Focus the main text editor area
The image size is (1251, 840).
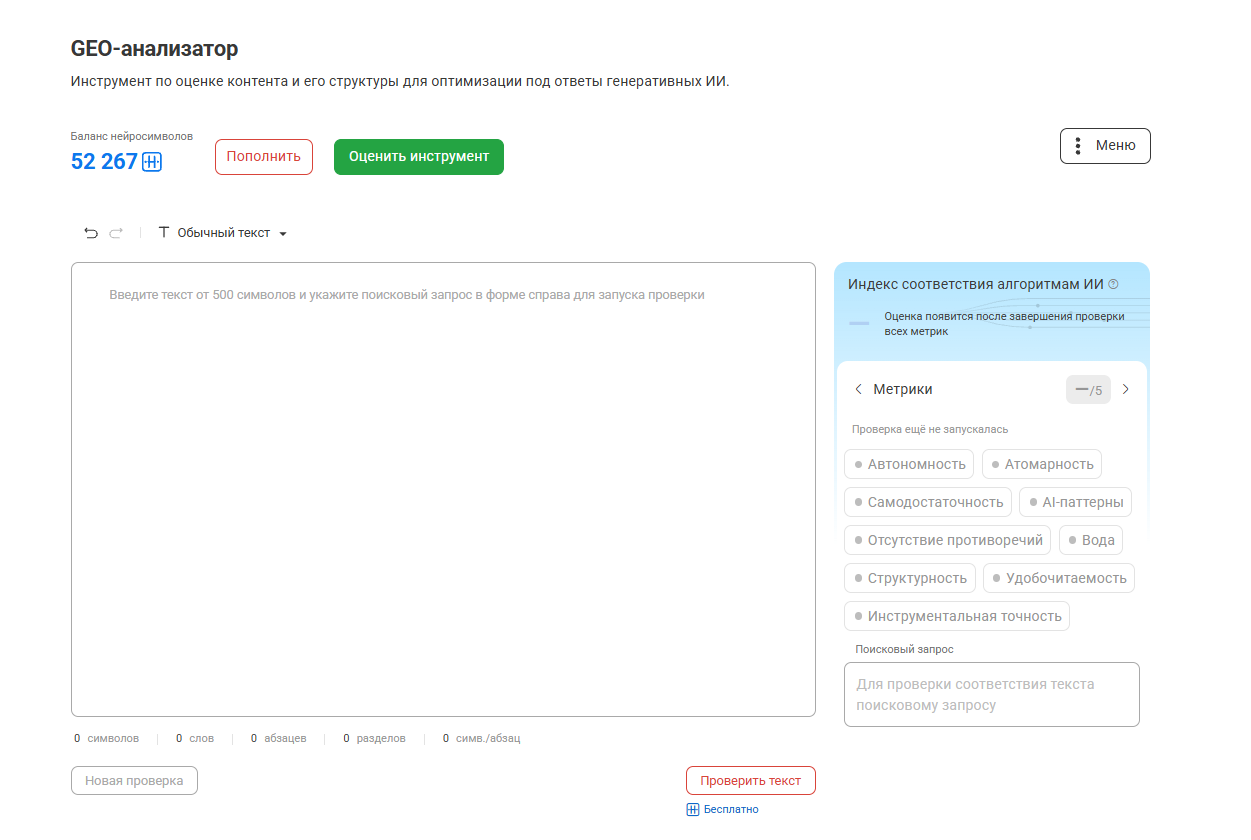pyautogui.click(x=443, y=489)
